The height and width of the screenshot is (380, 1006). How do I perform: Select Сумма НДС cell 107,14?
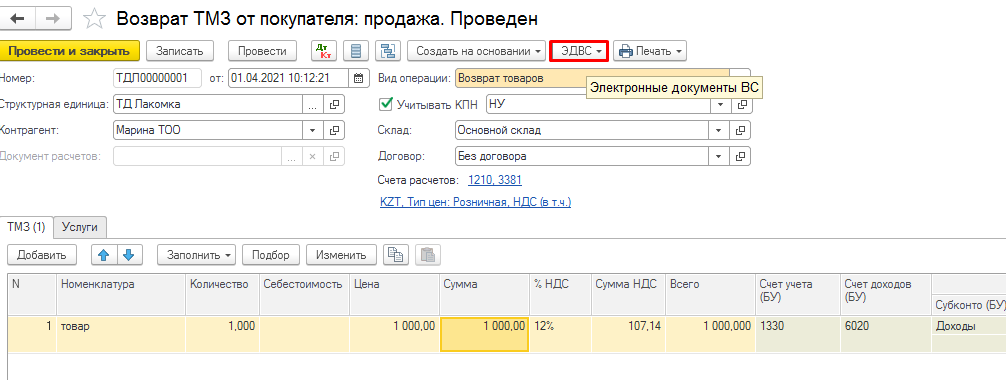pos(627,334)
